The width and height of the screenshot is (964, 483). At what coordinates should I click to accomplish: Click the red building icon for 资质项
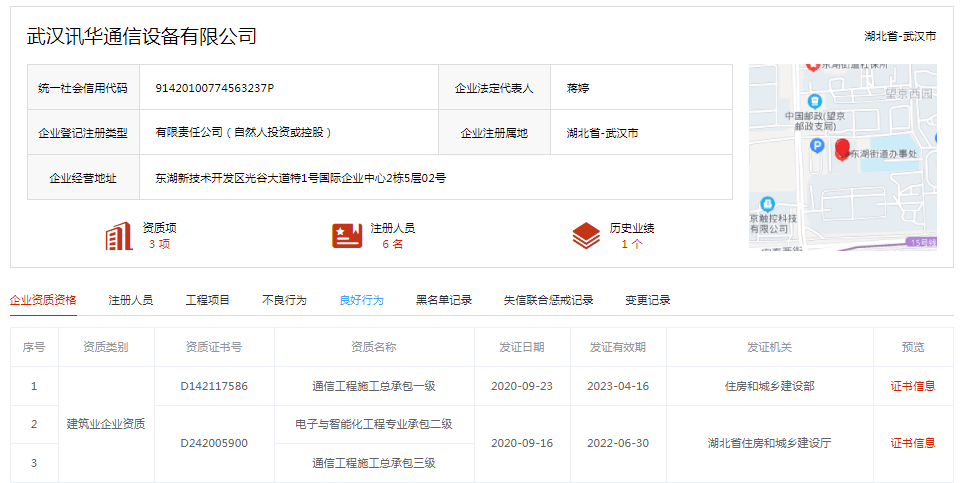point(119,236)
